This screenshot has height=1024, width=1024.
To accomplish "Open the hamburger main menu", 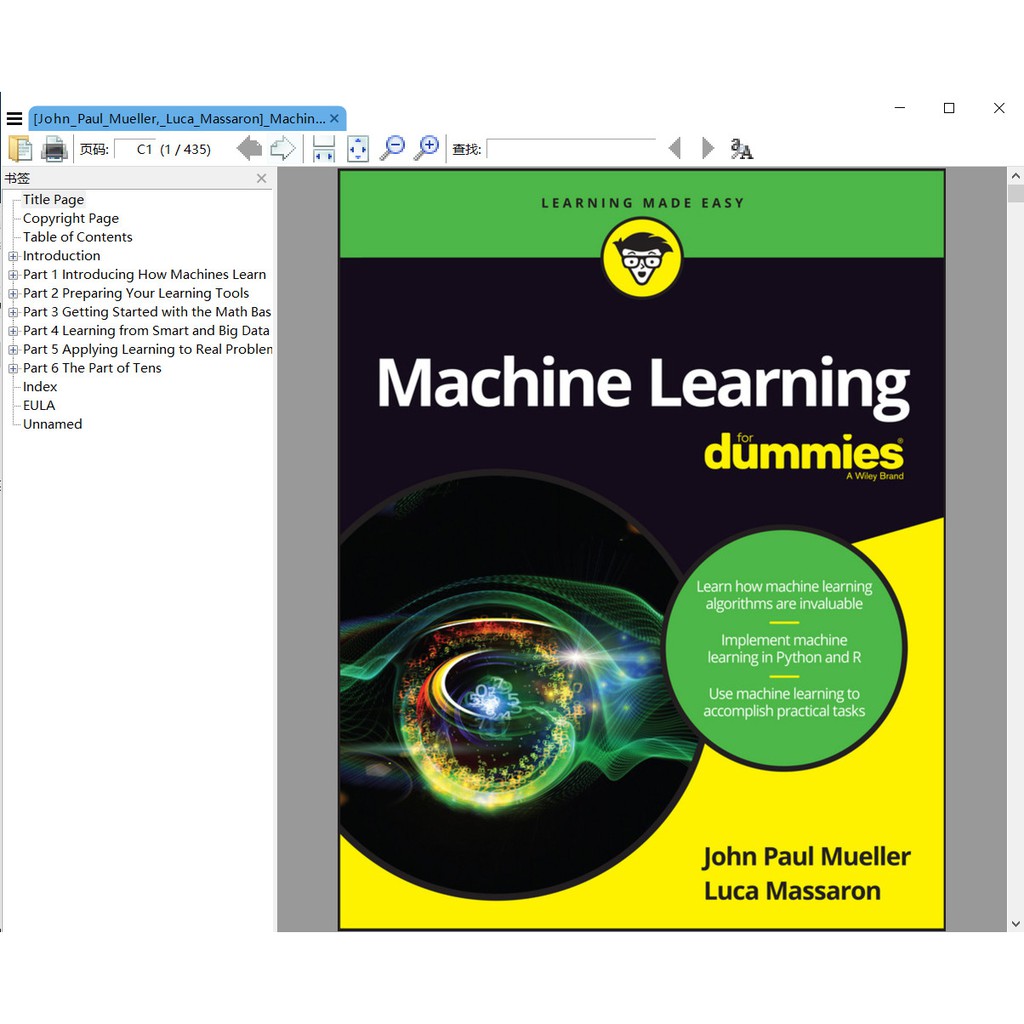I will point(14,119).
